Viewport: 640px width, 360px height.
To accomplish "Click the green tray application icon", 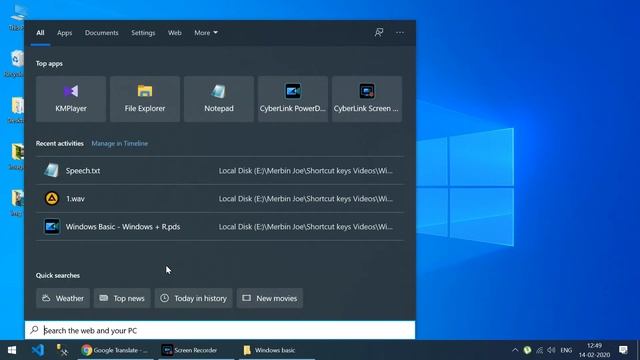I will pyautogui.click(x=527, y=350).
